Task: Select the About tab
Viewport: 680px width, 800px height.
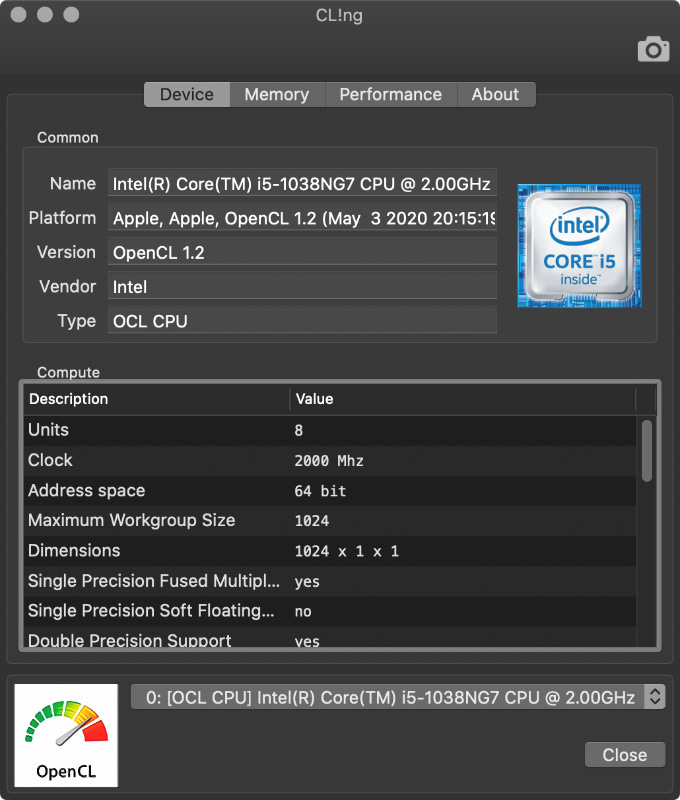Action: 496,94
